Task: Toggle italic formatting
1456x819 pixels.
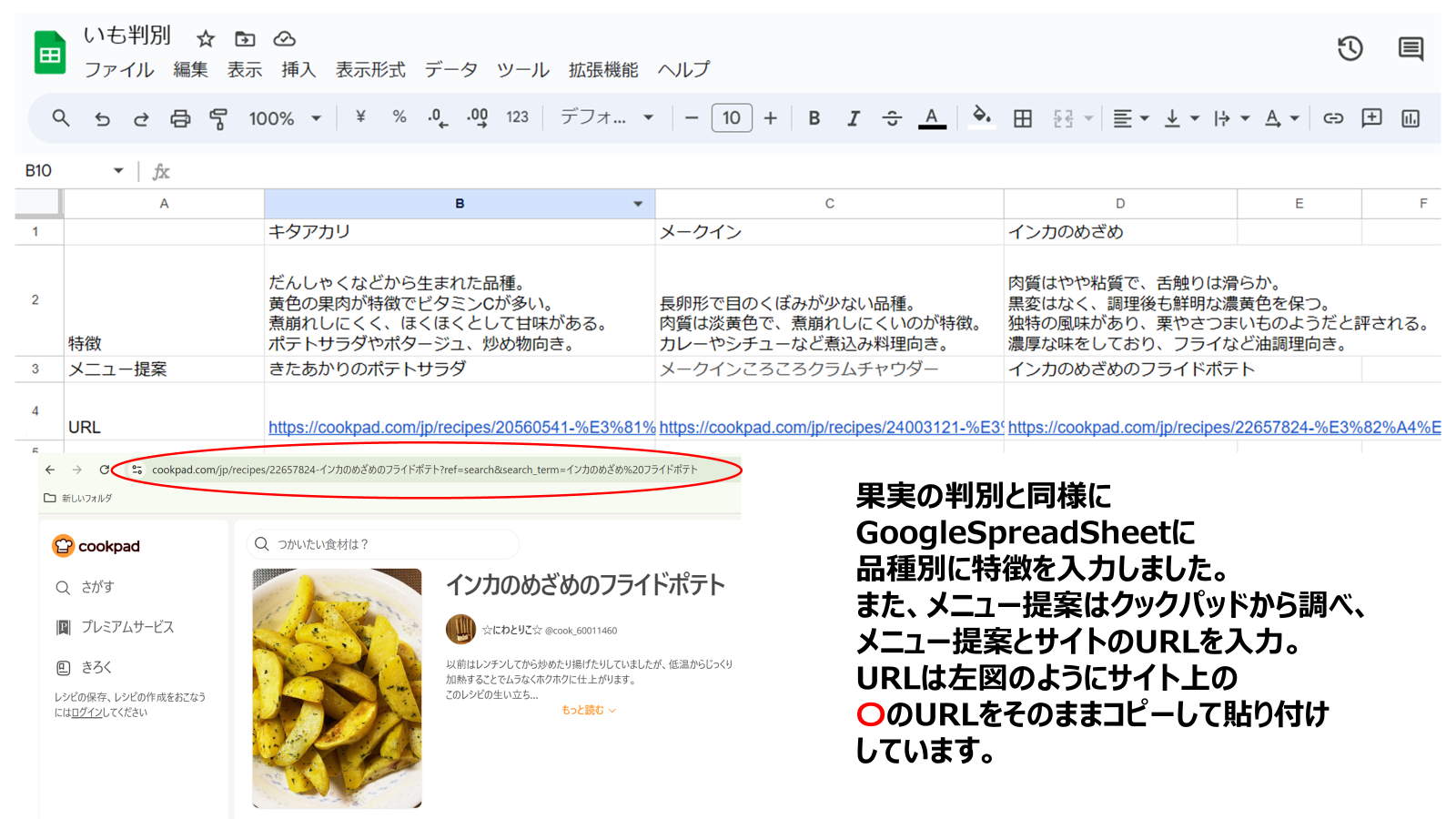Action: pyautogui.click(x=853, y=117)
